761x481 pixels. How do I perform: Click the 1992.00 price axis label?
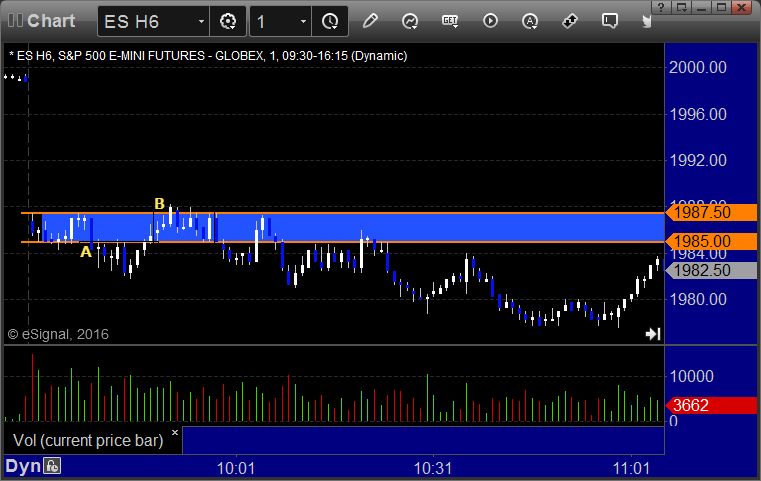[x=697, y=160]
